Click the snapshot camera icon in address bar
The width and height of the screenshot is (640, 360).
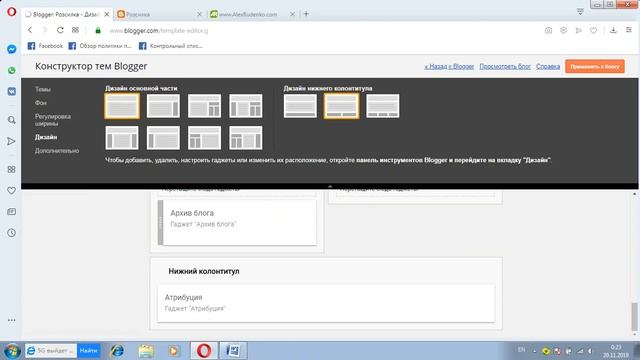548,30
